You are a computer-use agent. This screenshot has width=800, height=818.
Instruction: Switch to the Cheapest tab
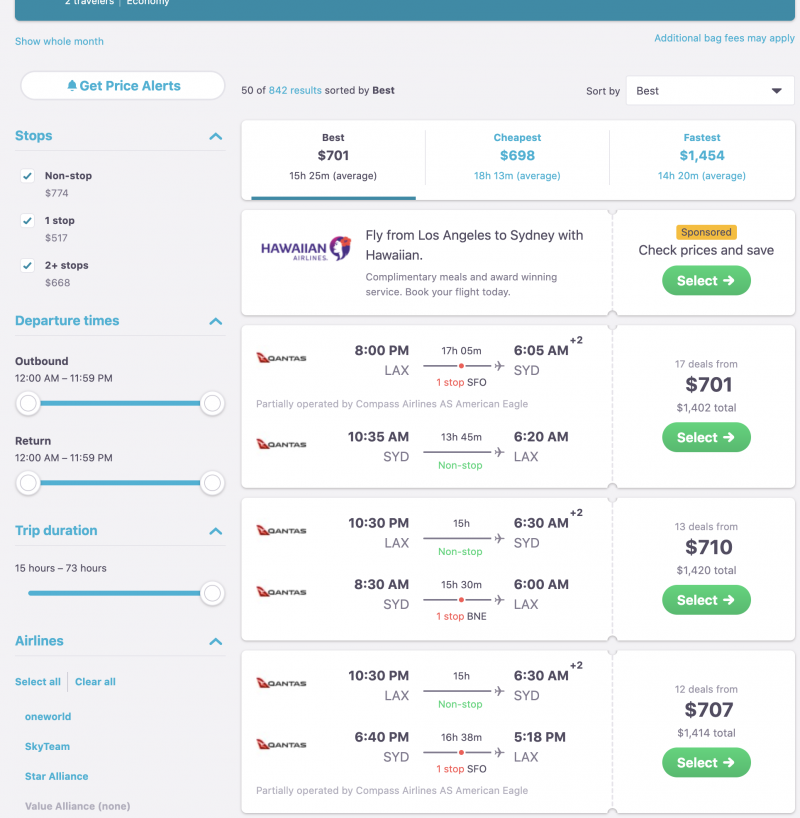click(x=517, y=155)
